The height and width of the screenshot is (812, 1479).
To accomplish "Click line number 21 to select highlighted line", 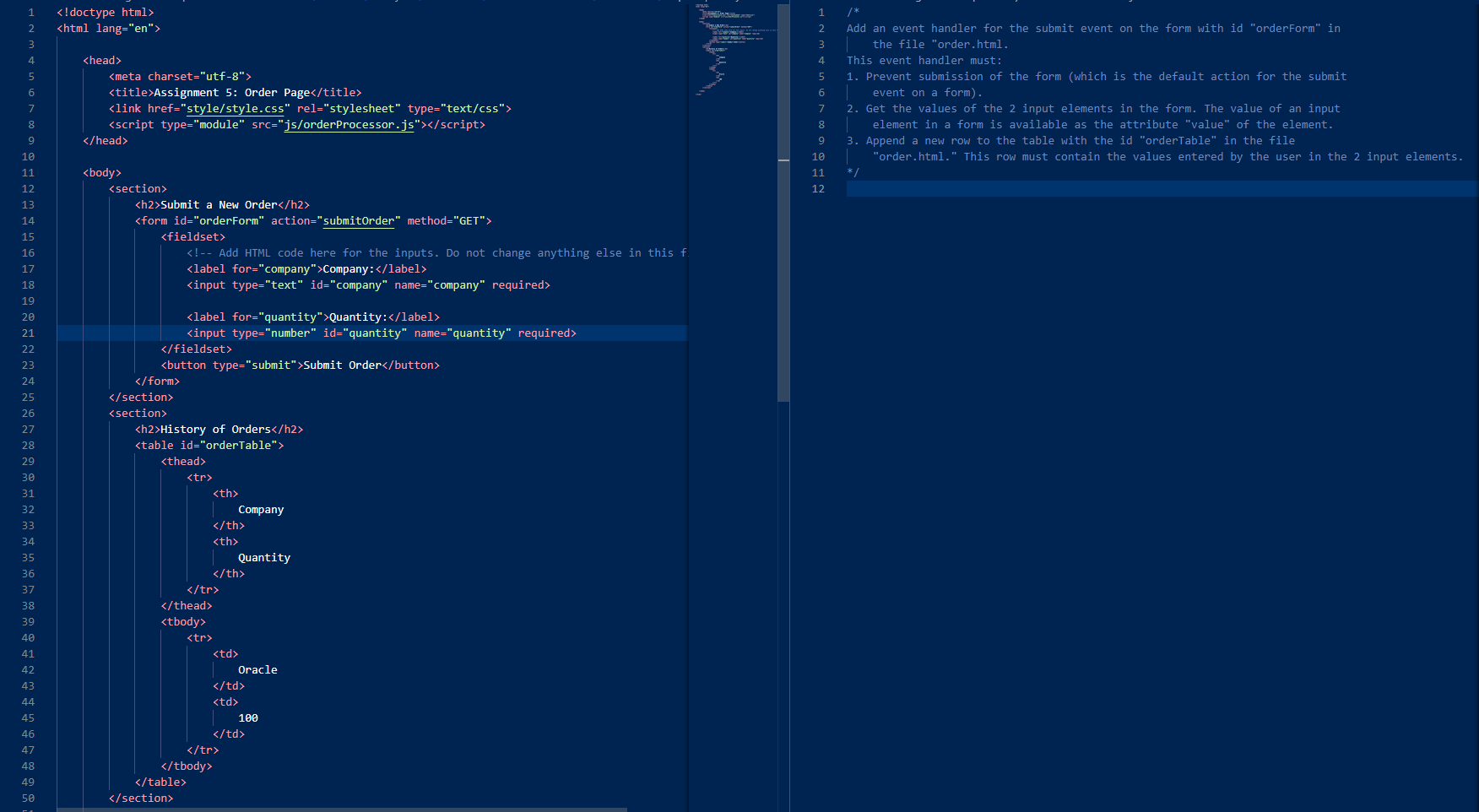I will click(x=28, y=333).
